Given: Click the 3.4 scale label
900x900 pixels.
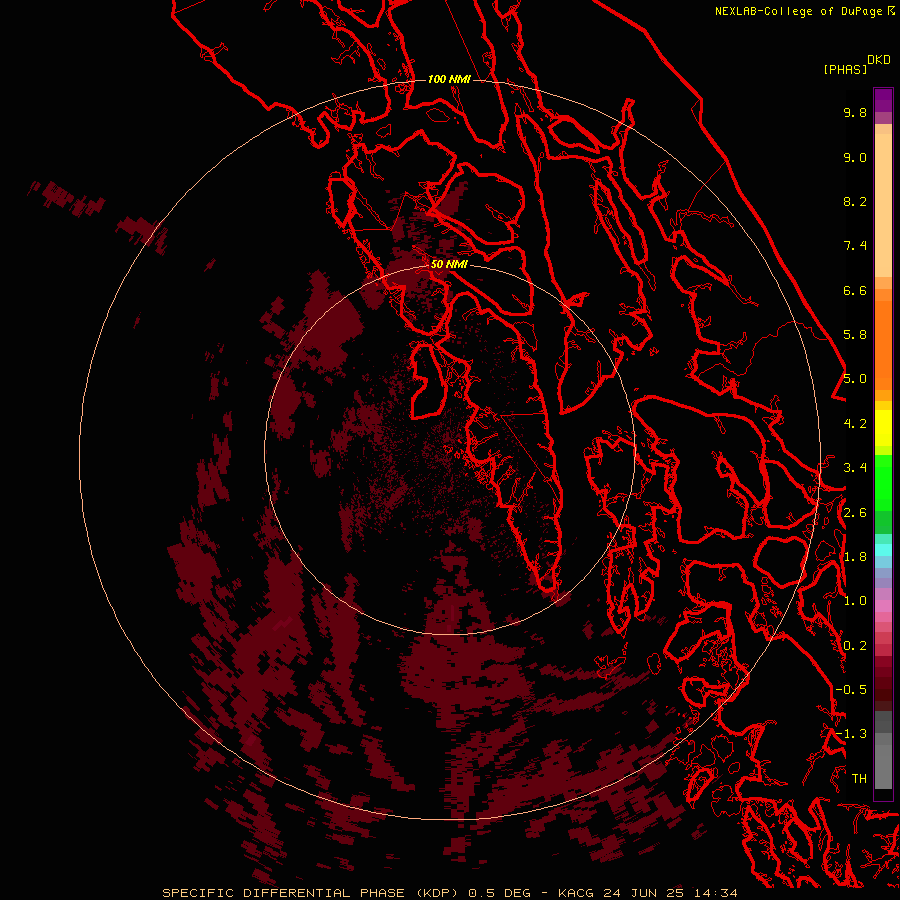Looking at the screenshot, I should [x=855, y=468].
